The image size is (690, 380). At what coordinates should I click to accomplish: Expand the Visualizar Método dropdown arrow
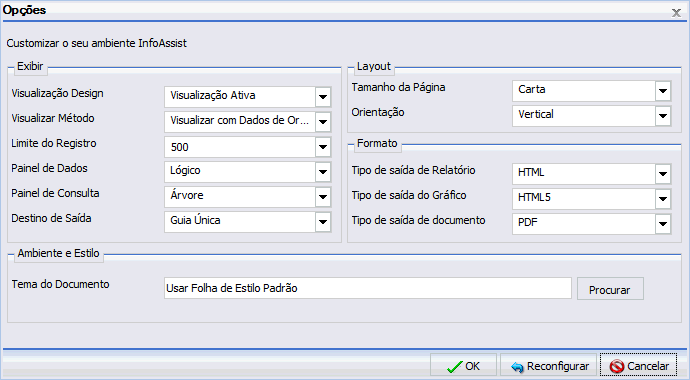tap(323, 122)
